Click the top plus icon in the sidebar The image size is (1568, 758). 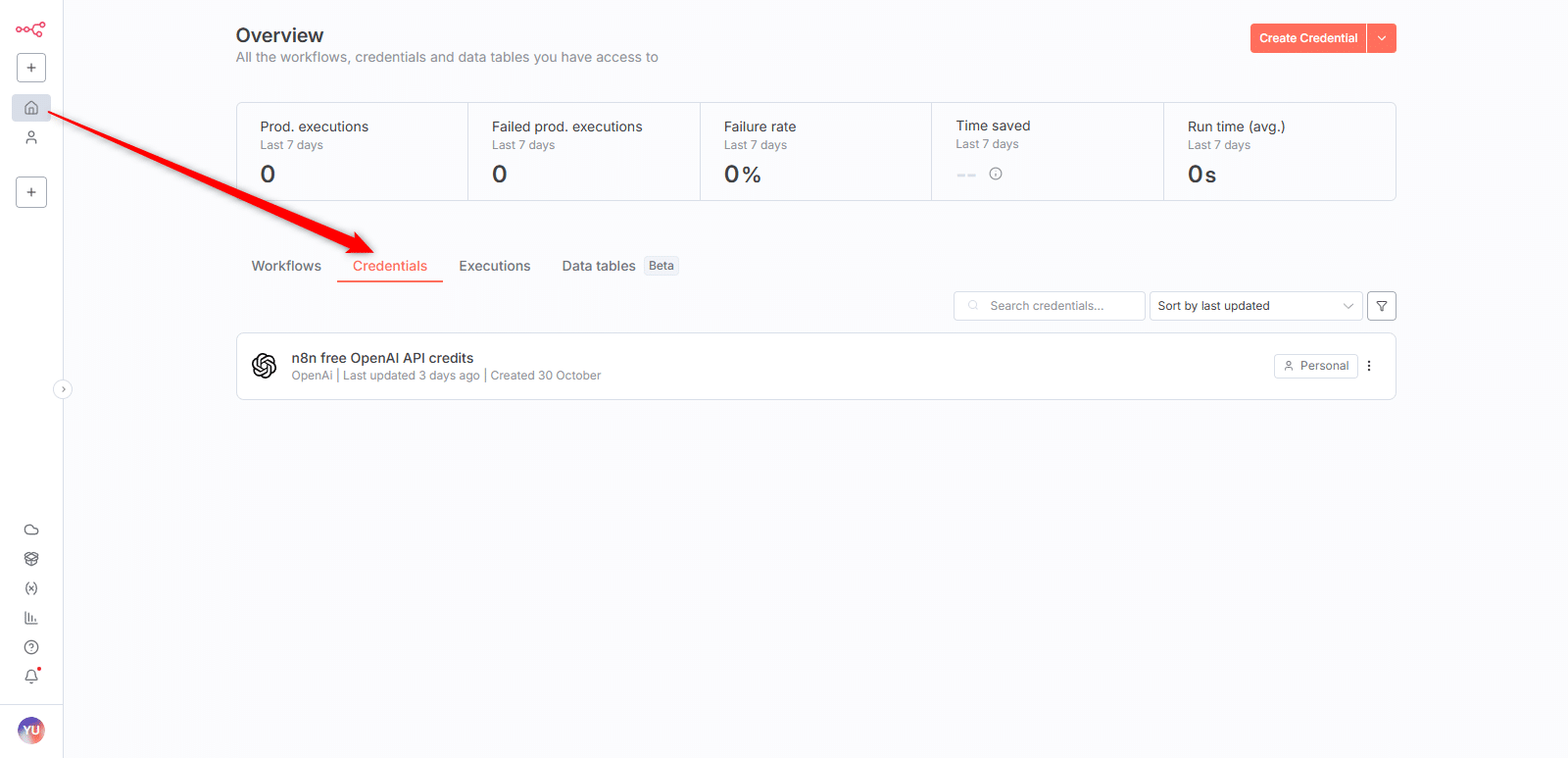[x=31, y=68]
